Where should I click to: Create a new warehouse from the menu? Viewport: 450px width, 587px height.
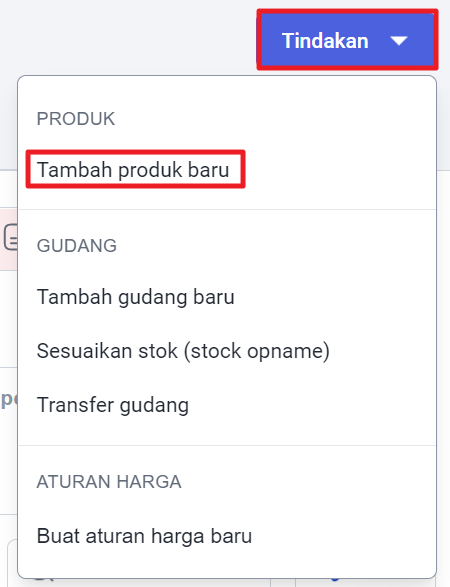[136, 297]
